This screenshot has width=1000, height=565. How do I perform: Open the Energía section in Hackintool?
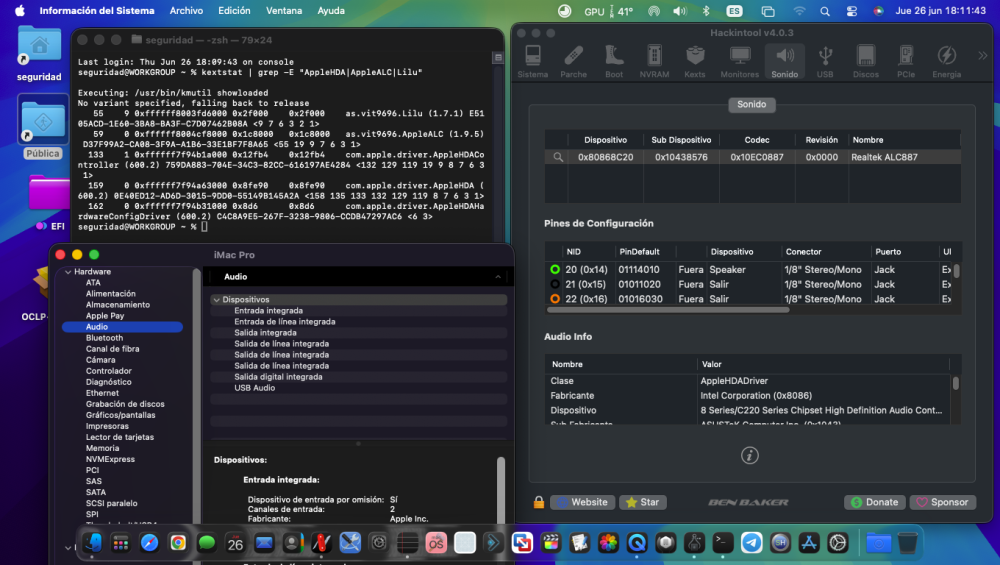click(946, 62)
